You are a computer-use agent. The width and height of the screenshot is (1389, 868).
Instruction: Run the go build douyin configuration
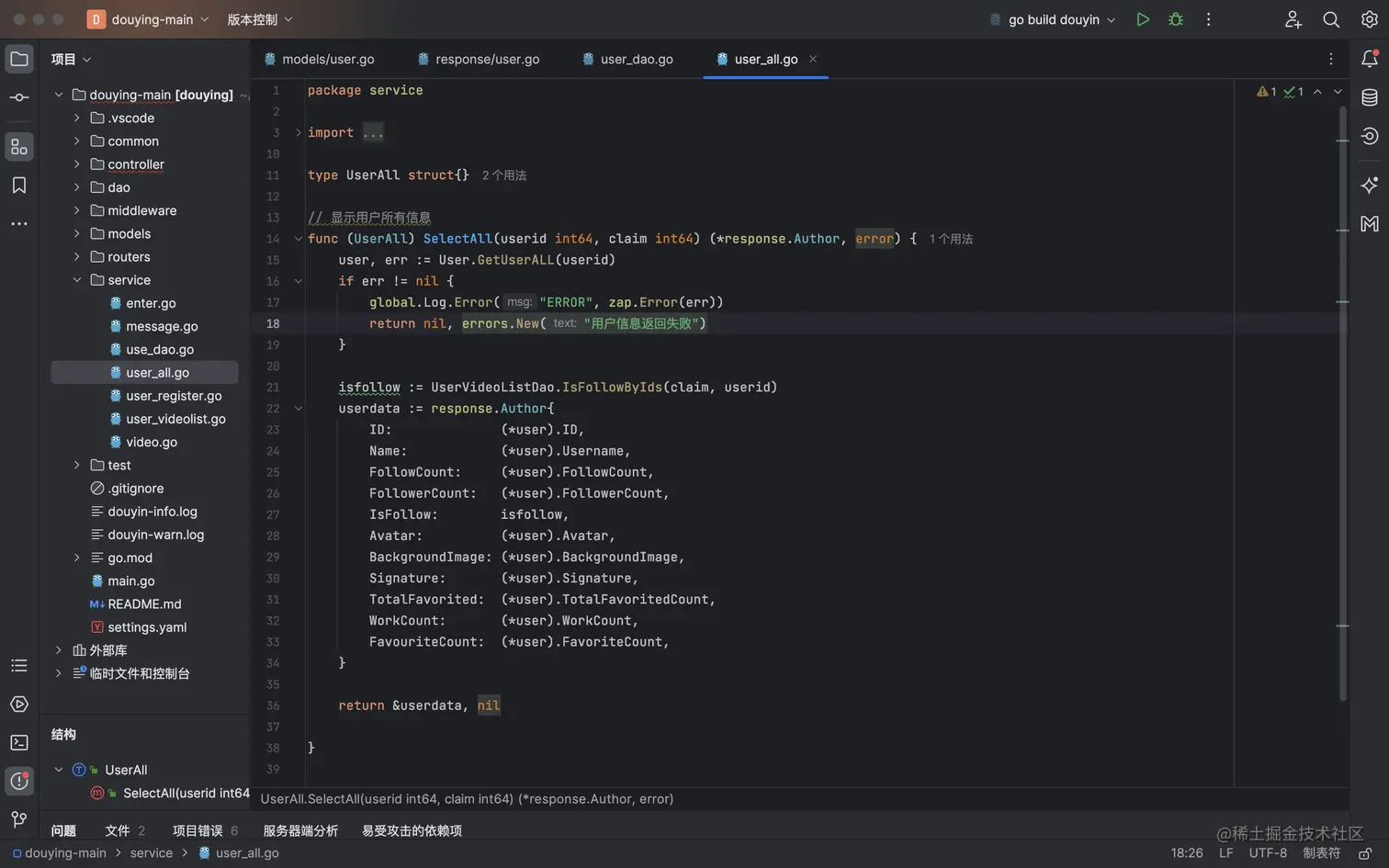(1143, 19)
